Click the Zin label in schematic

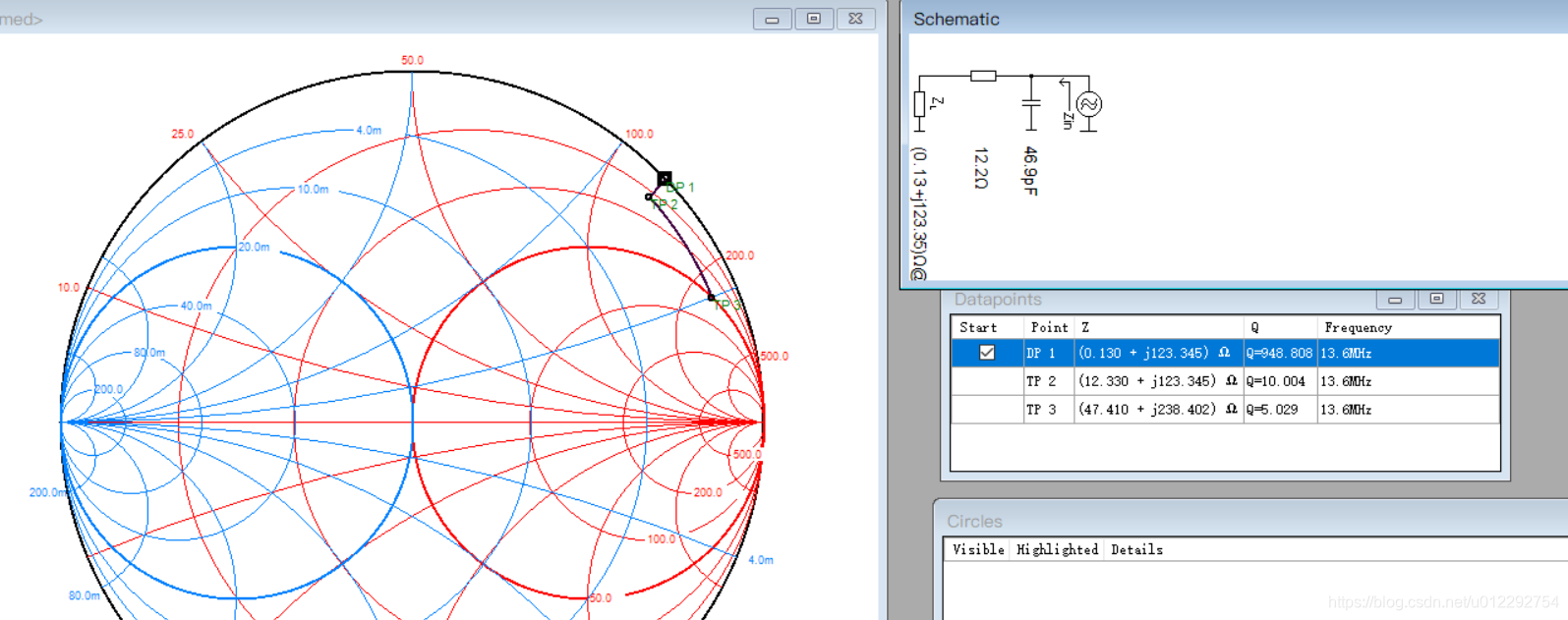1068,120
